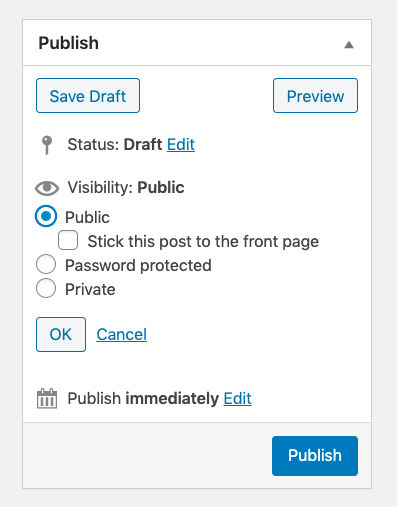
Task: Select the Password protected option
Action: point(46,265)
